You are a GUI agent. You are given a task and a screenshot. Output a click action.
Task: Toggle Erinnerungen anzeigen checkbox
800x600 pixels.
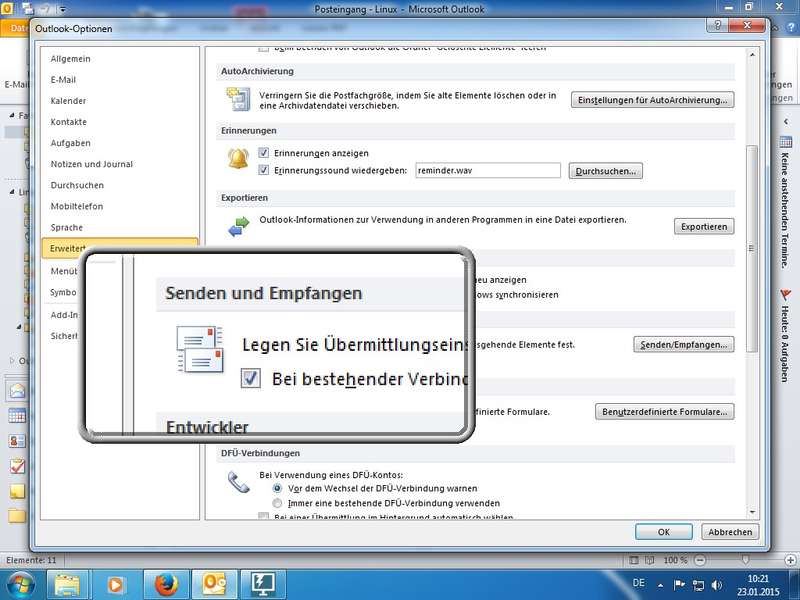click(263, 153)
